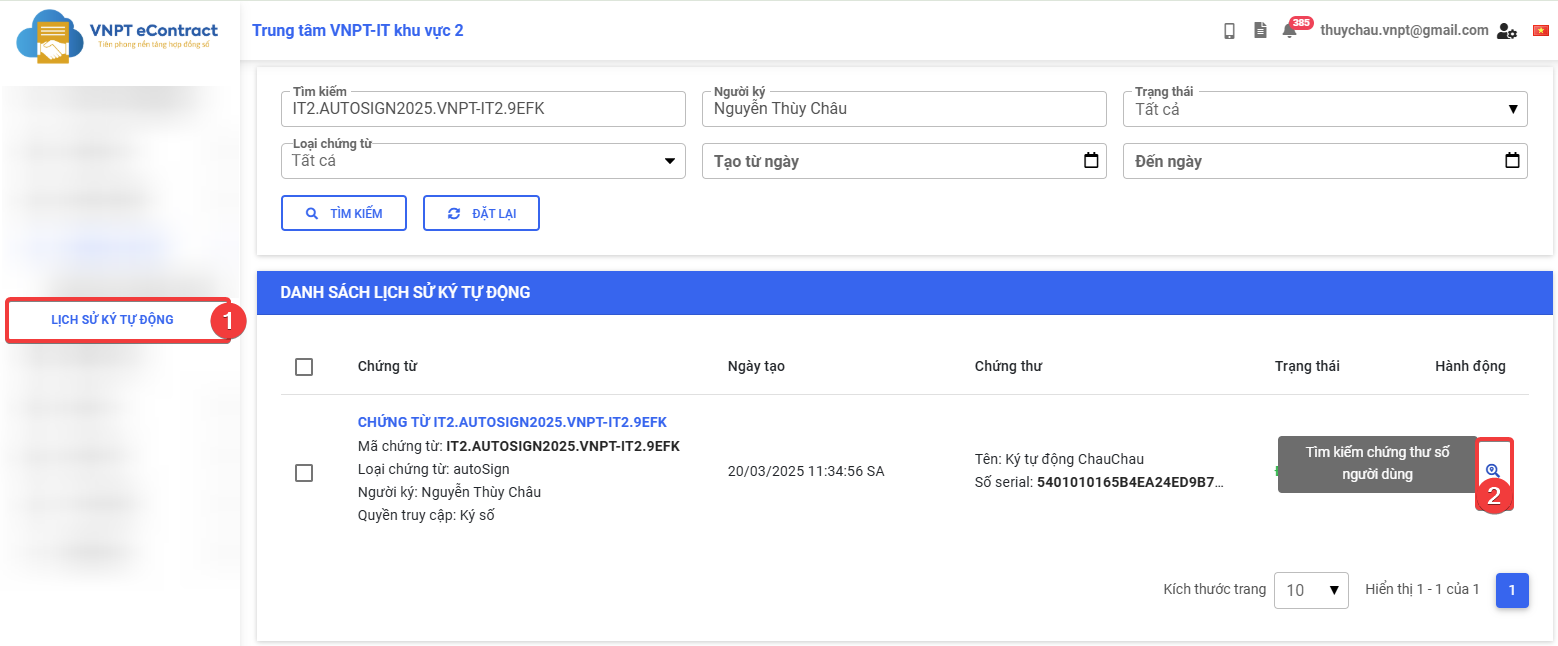Focus the Đến ngày date field
1558x646 pixels.
pyautogui.click(x=1325, y=161)
